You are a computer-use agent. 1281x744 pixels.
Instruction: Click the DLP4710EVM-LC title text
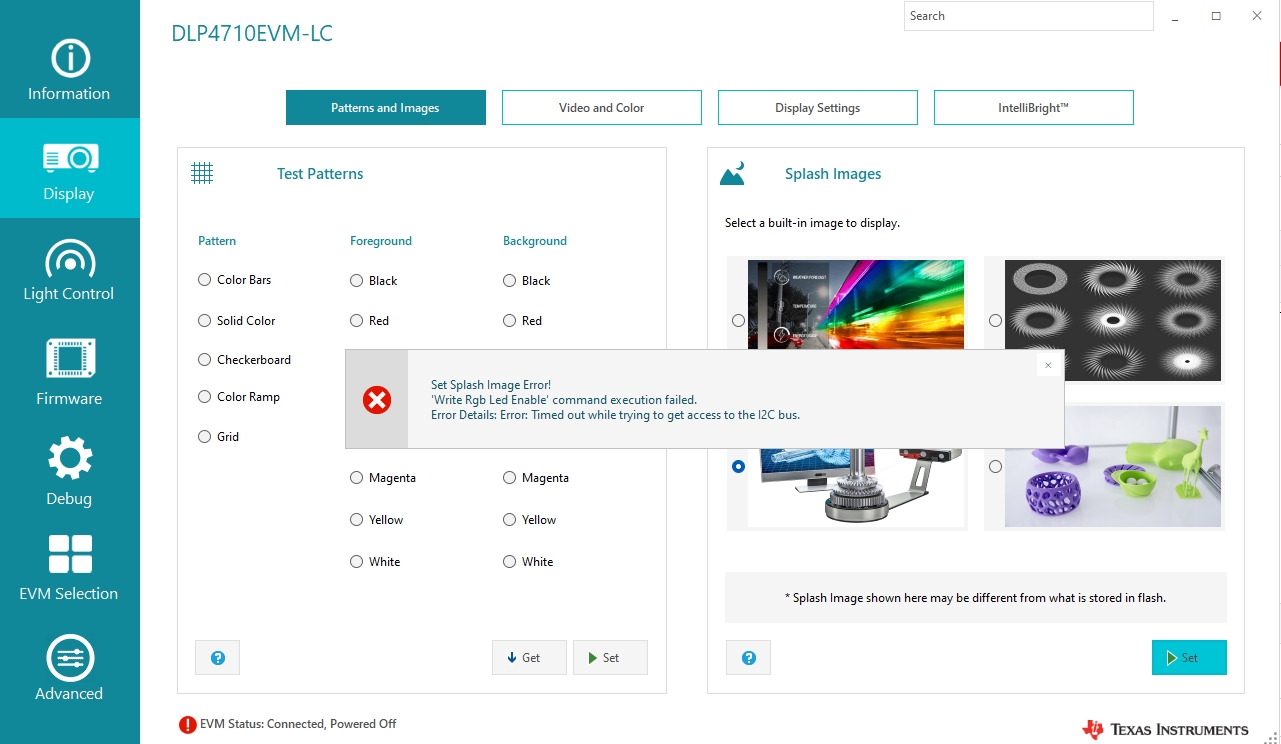[x=252, y=34]
